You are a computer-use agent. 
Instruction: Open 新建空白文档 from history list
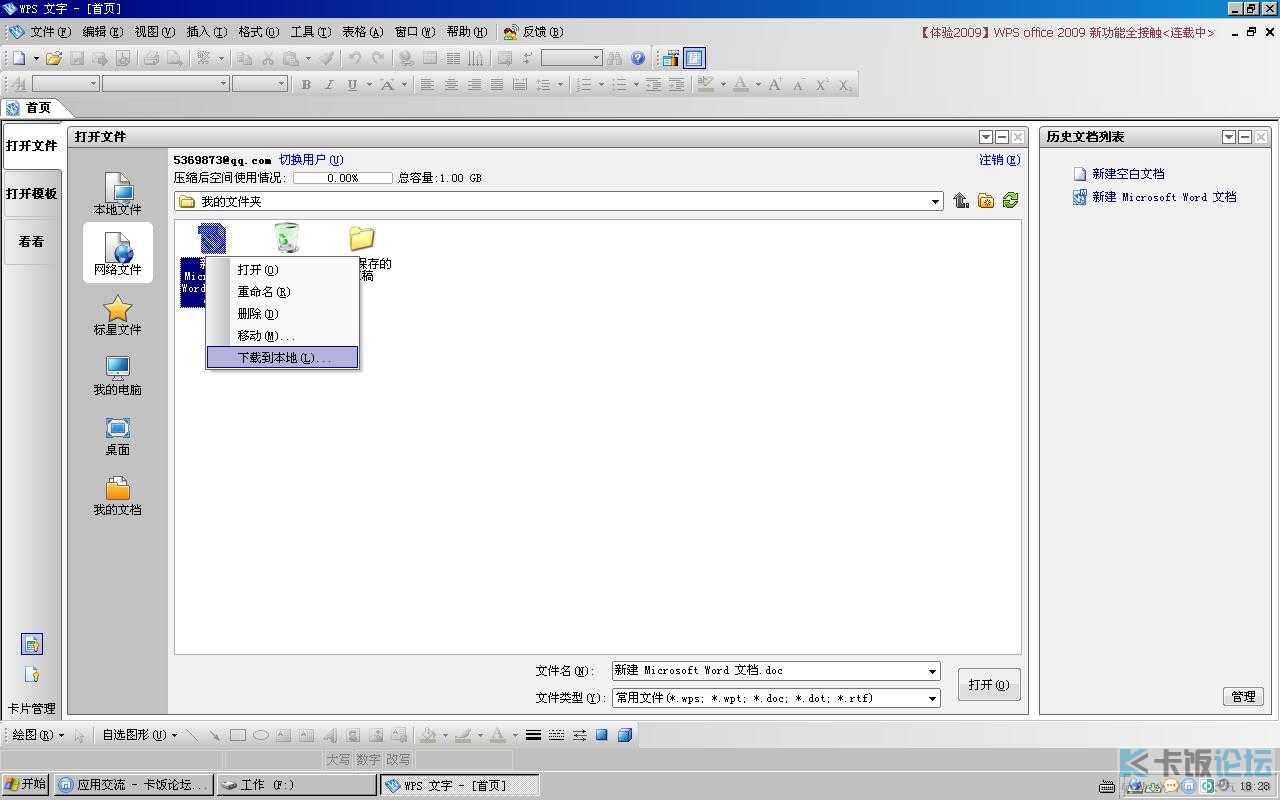(1128, 174)
